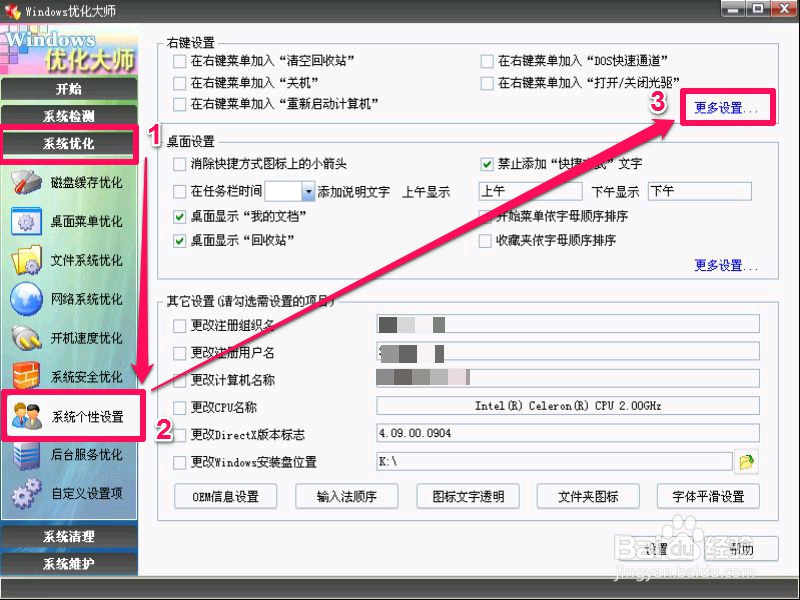The image size is (800, 600).
Task: Uncheck 禁止添加“快捷方式”文字 checkbox
Action: point(487,164)
